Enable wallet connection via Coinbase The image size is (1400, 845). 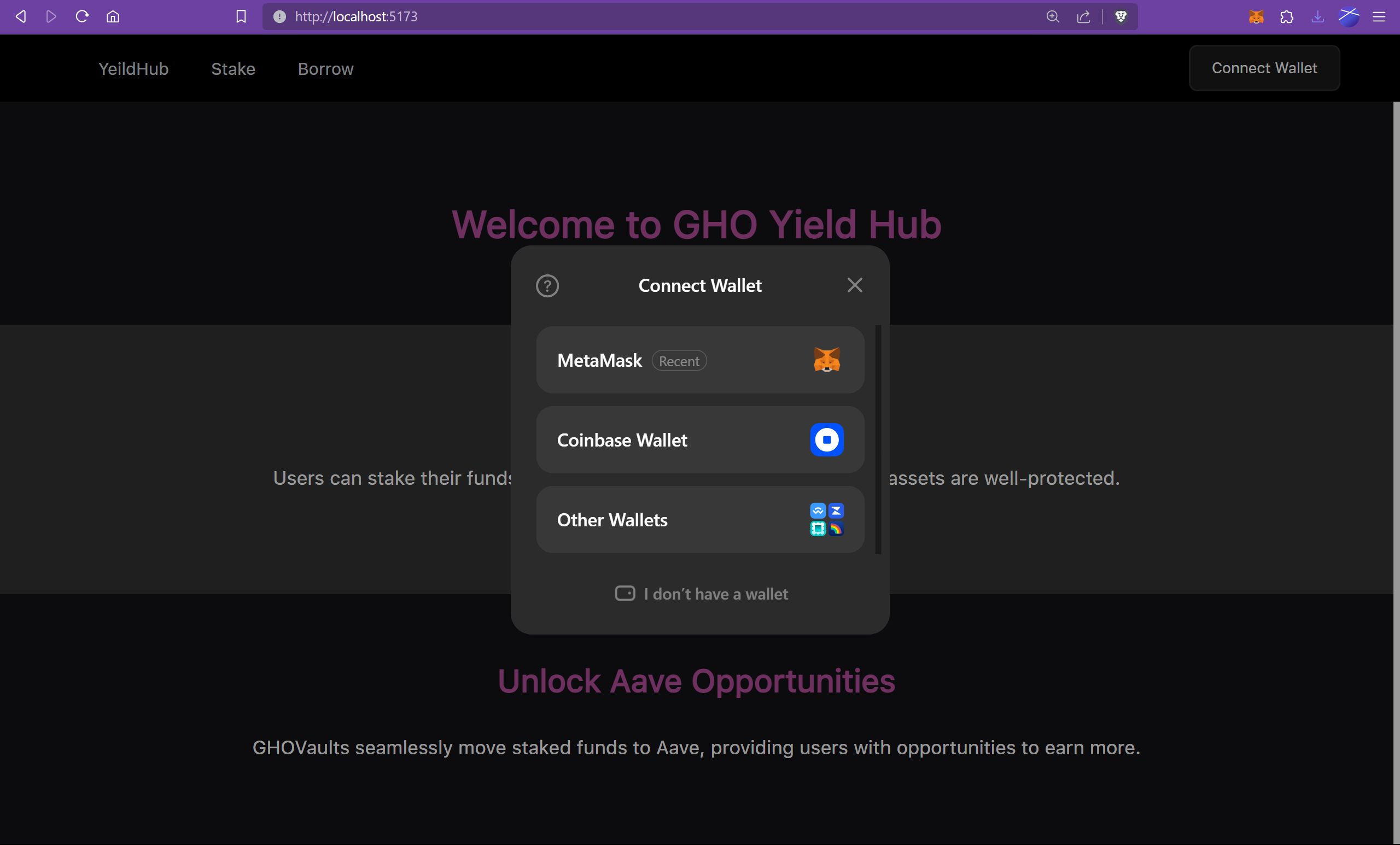700,440
